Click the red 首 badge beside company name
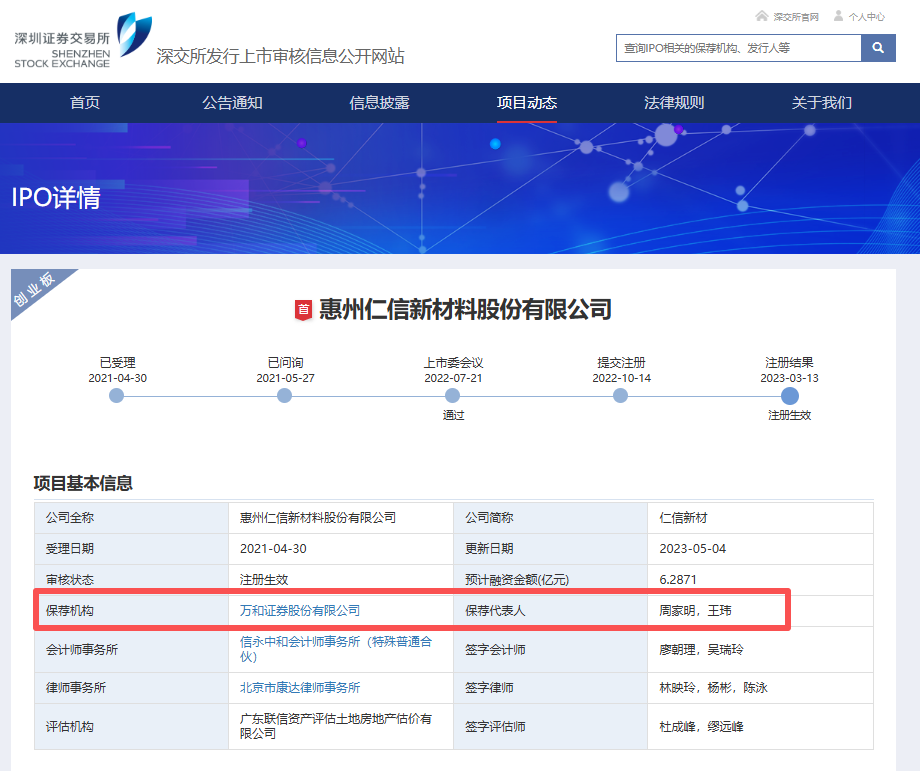 (303, 310)
